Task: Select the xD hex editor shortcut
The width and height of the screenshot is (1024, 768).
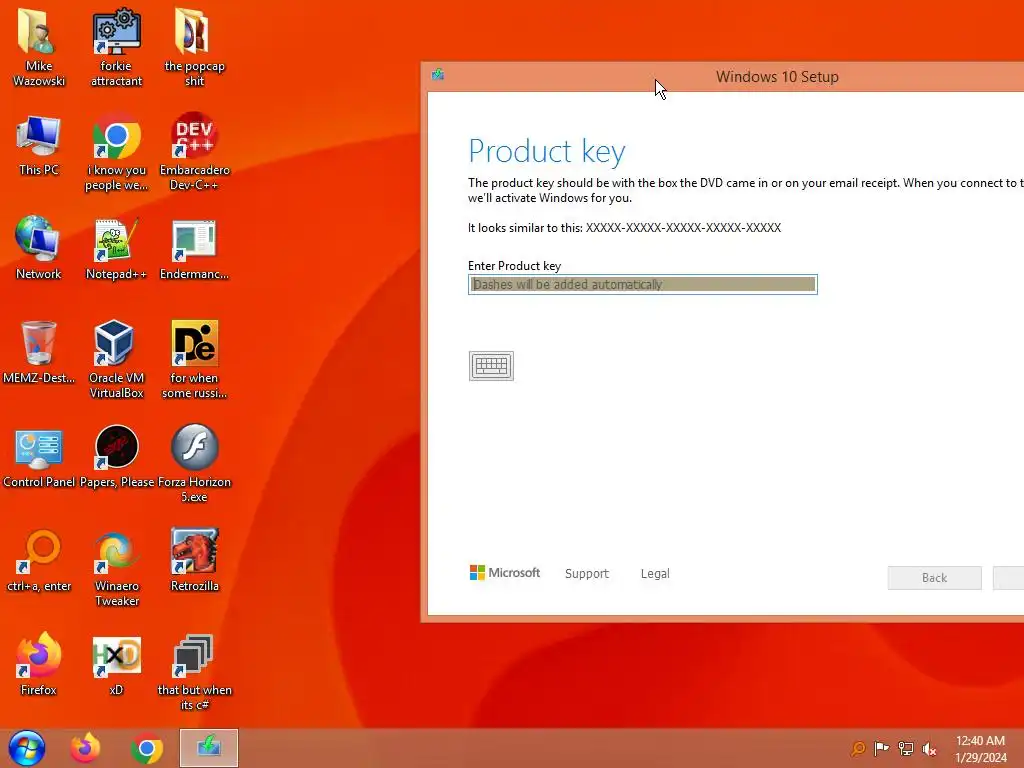Action: [116, 664]
